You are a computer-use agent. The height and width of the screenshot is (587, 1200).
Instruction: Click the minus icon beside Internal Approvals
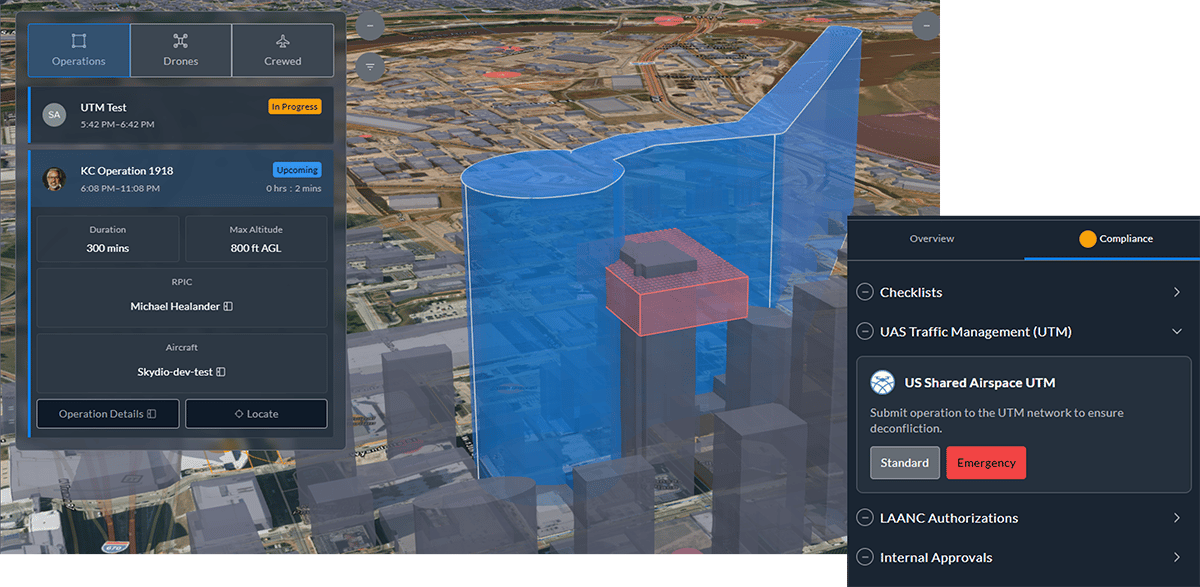[865, 557]
